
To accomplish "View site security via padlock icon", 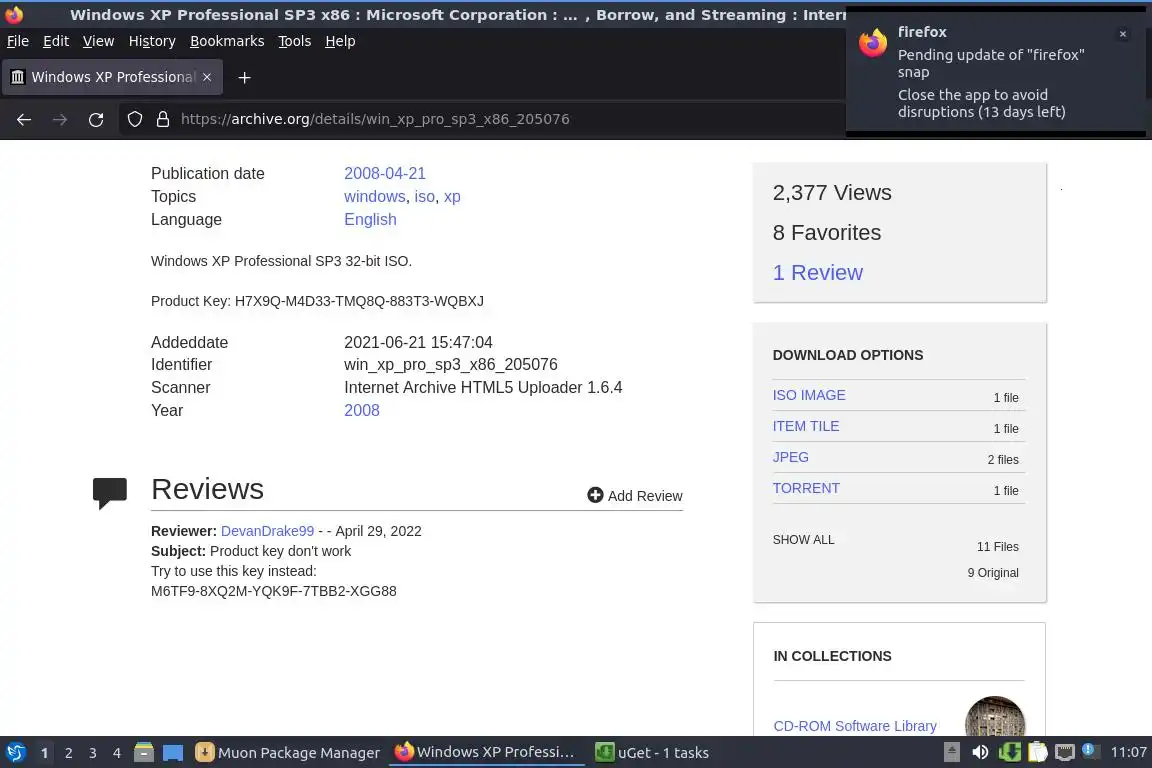I will (163, 119).
